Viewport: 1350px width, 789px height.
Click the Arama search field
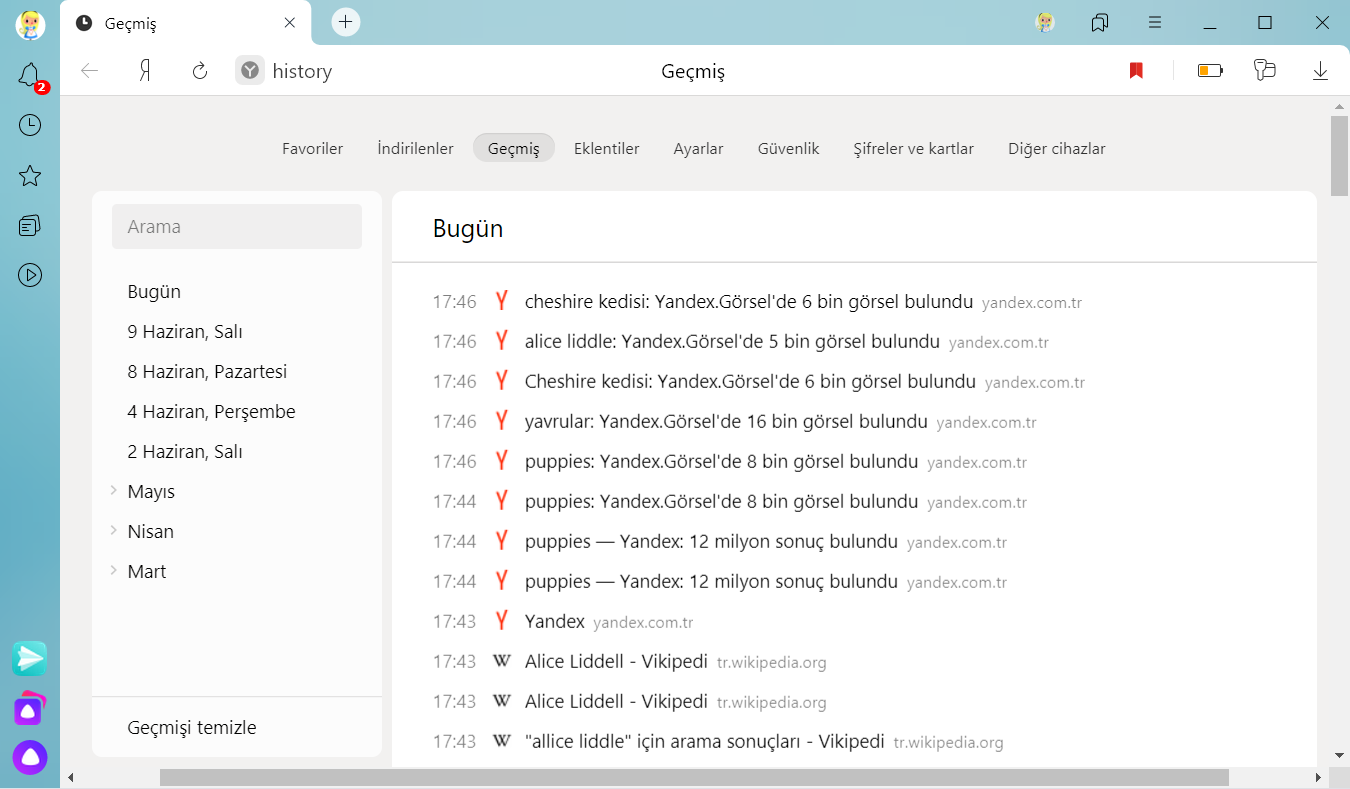coord(237,226)
